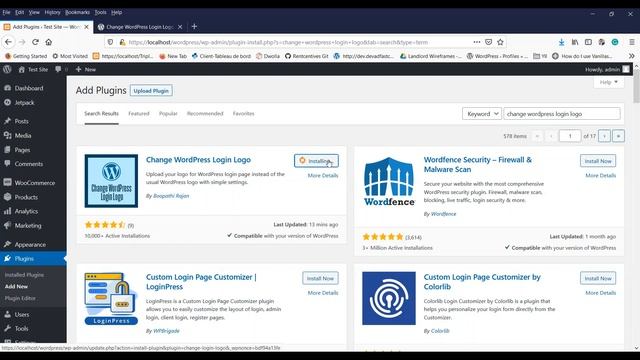The image size is (640, 360).
Task: Open Marketing in the sidebar
Action: pyautogui.click(x=28, y=226)
